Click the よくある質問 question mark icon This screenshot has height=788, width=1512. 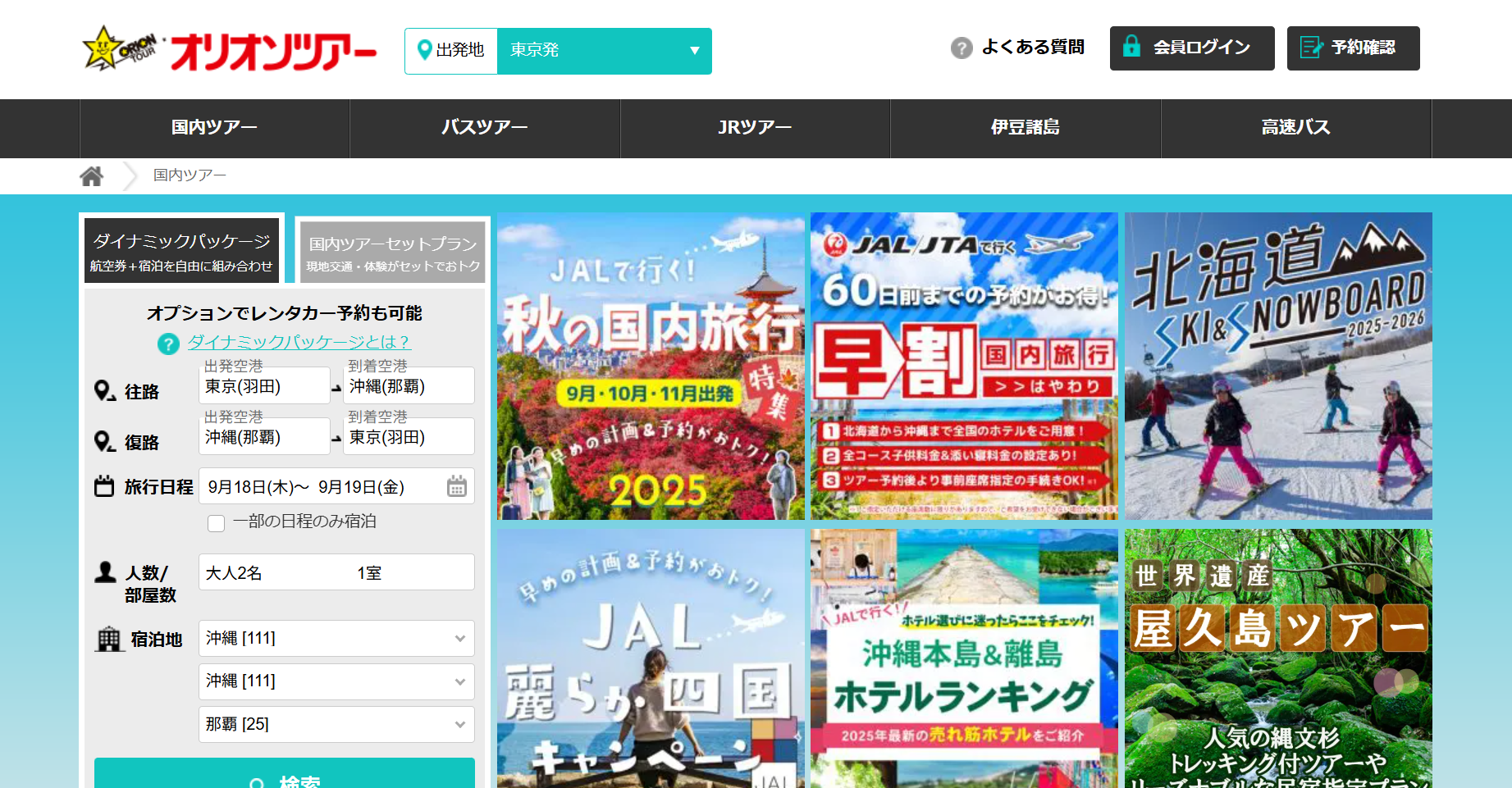pyautogui.click(x=962, y=48)
